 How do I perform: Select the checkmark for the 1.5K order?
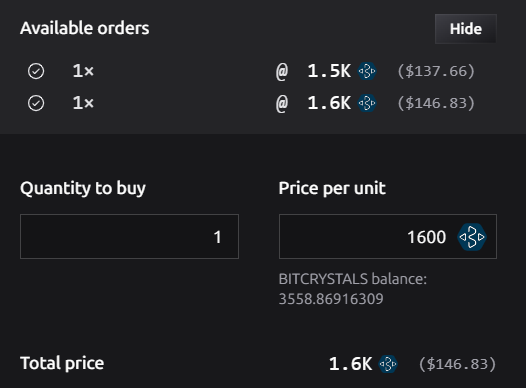(x=36, y=71)
